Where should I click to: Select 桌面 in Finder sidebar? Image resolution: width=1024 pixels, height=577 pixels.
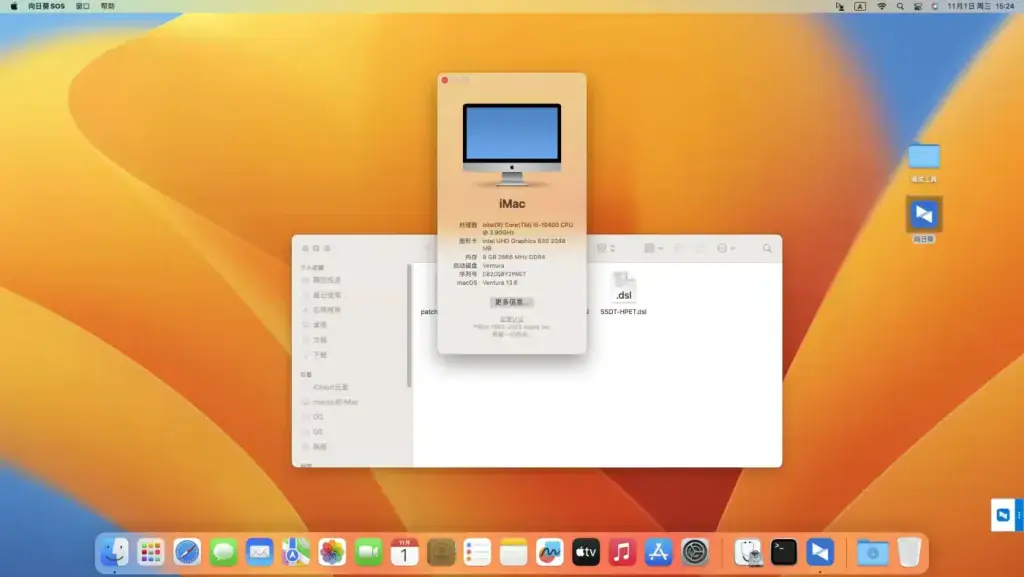[320, 324]
